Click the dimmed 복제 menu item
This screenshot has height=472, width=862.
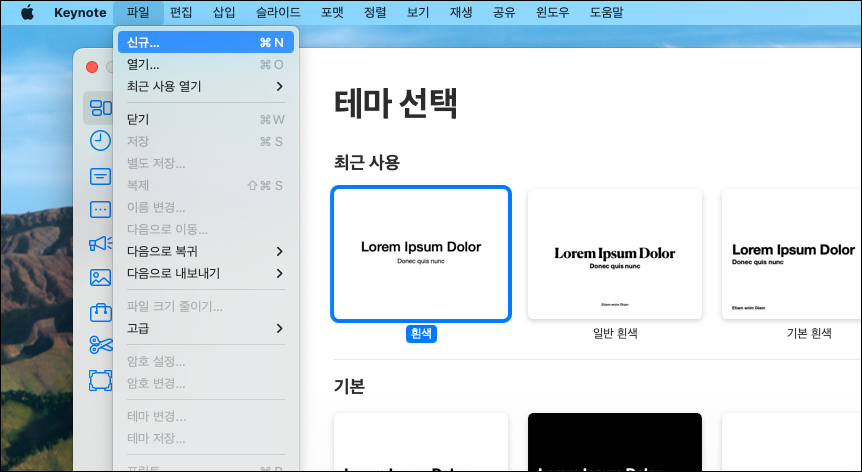coord(206,185)
